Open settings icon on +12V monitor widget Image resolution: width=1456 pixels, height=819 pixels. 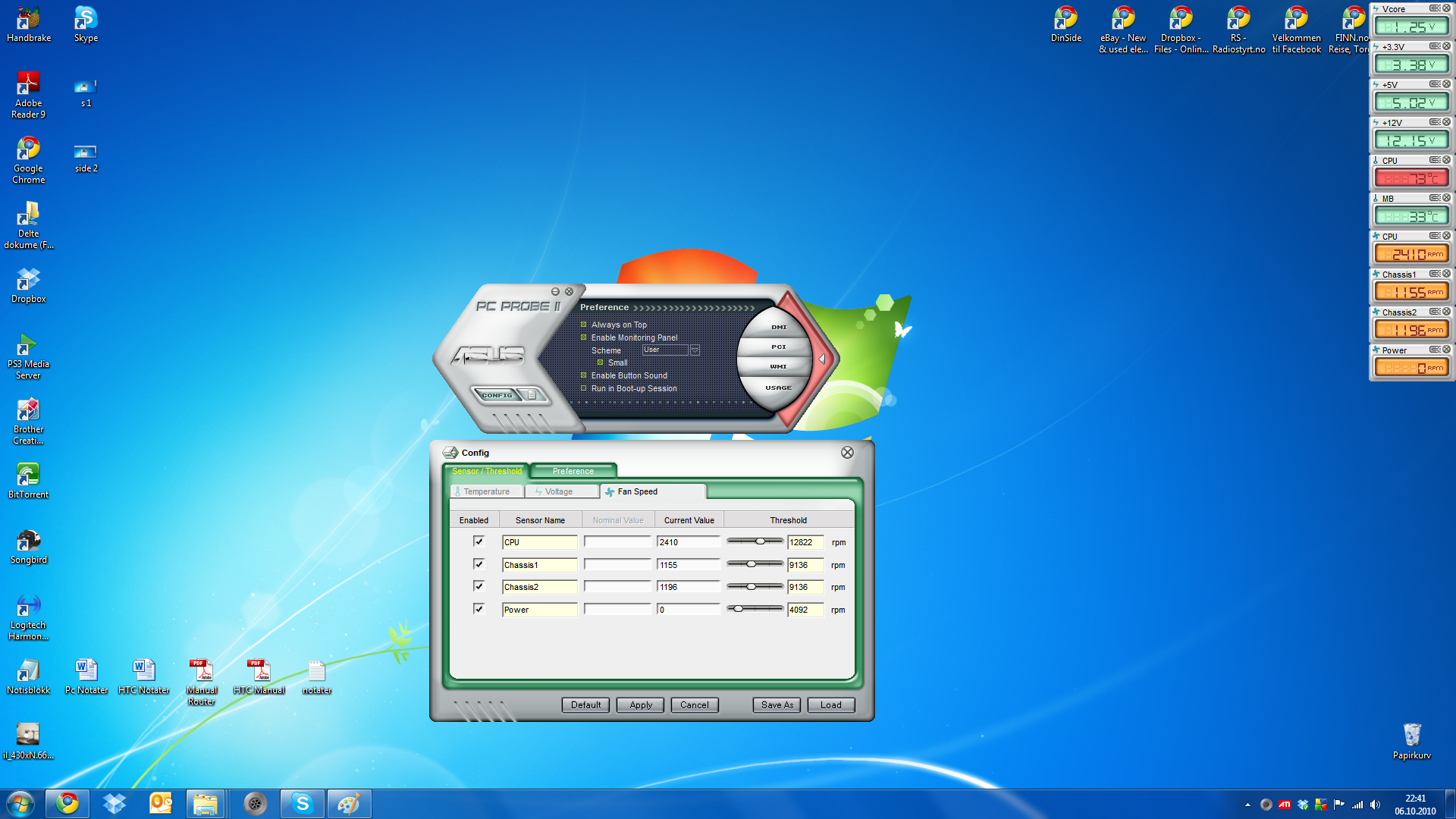pyautogui.click(x=1435, y=122)
